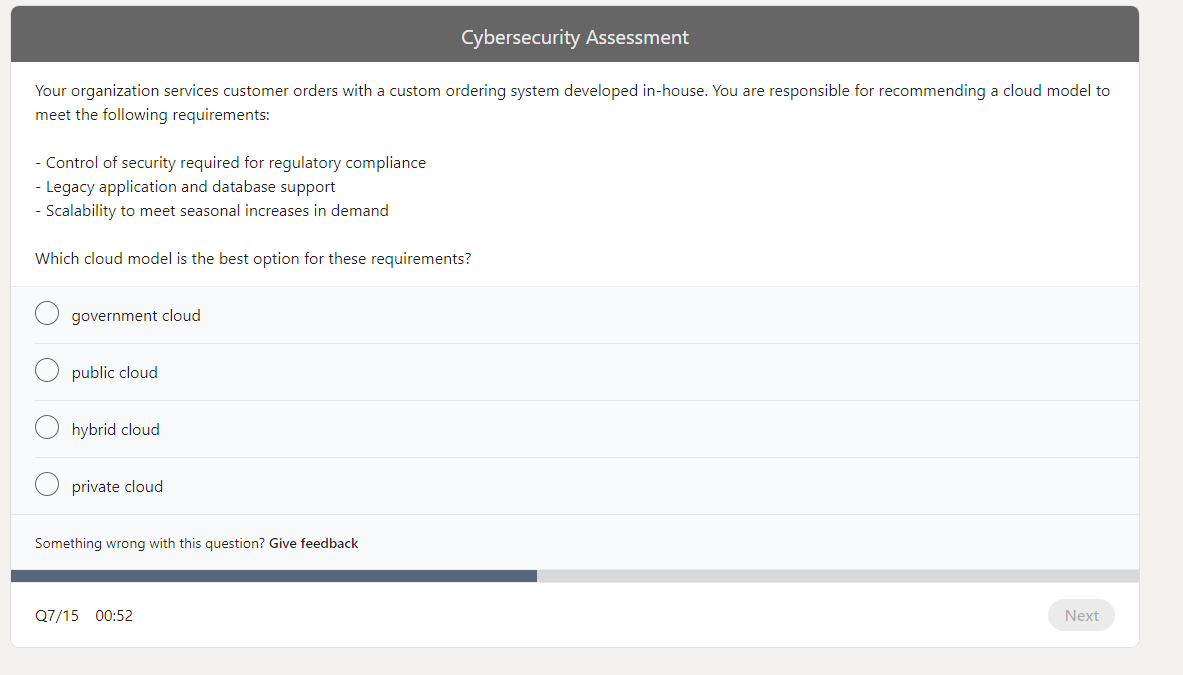Click the "hybrid cloud" answer row
Image resolution: width=1183 pixels, height=675 pixels.
click(x=400, y=428)
